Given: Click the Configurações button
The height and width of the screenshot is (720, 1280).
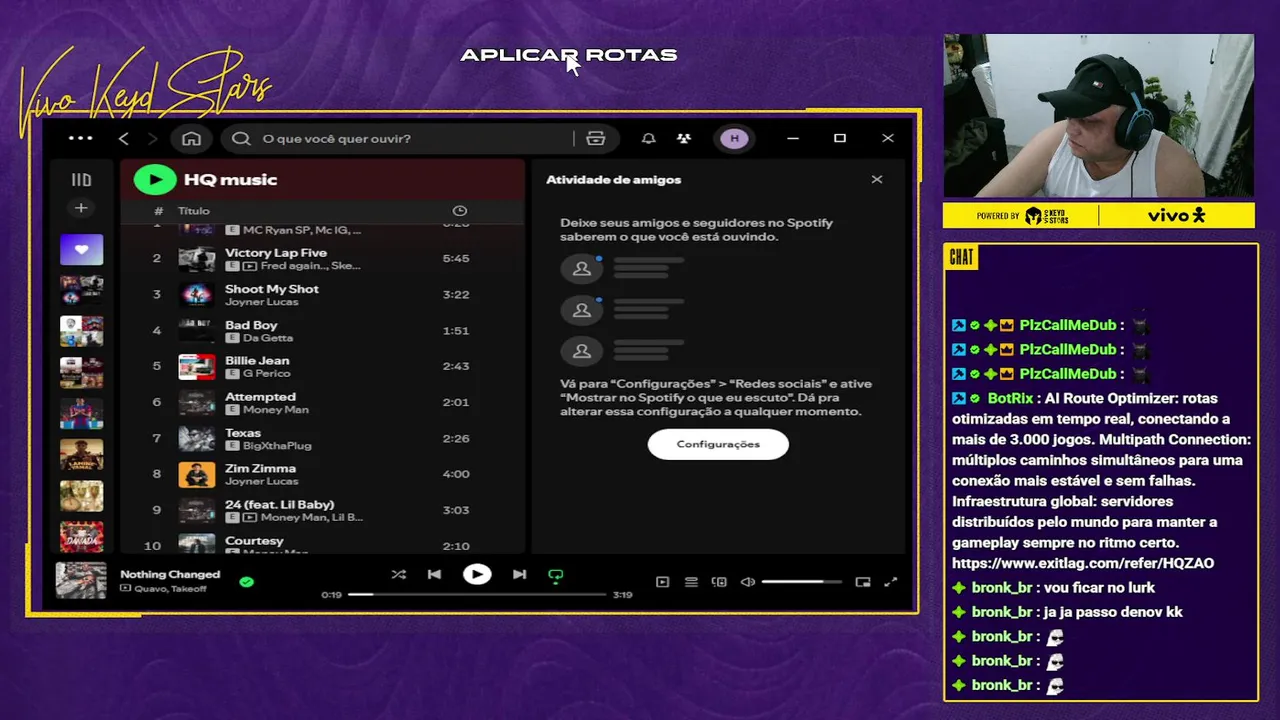Looking at the screenshot, I should (x=718, y=444).
